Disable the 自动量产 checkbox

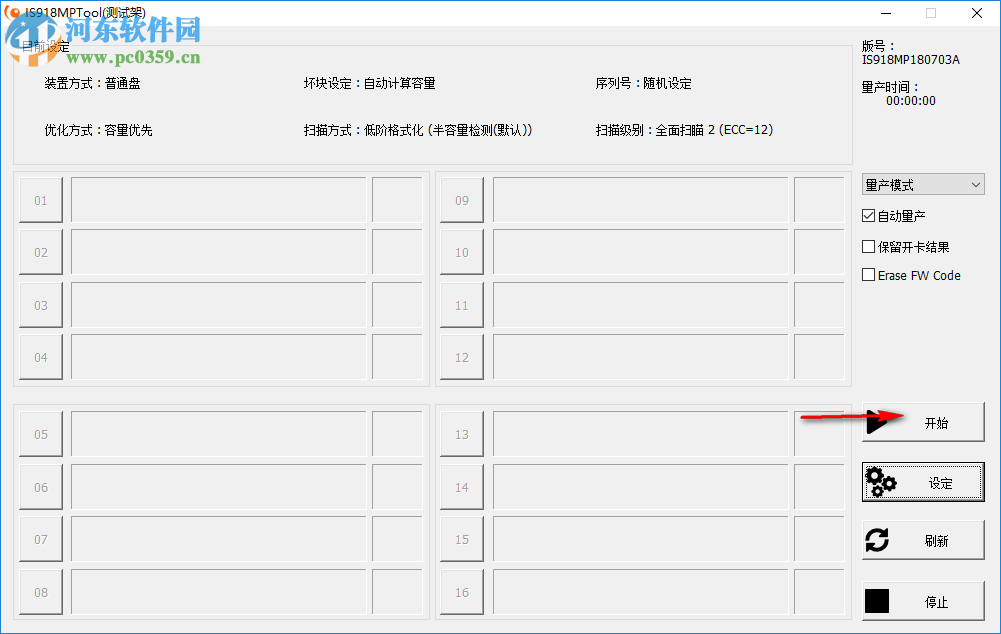tap(868, 215)
